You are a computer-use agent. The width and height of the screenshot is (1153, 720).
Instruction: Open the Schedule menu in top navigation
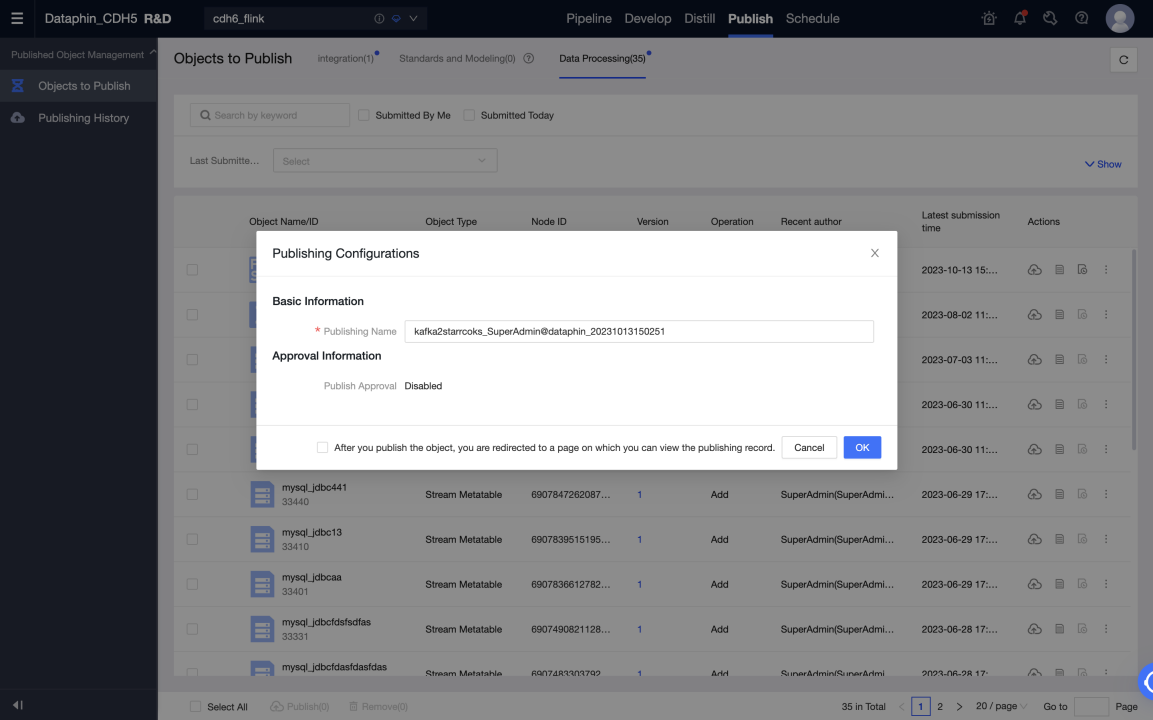[x=813, y=18]
